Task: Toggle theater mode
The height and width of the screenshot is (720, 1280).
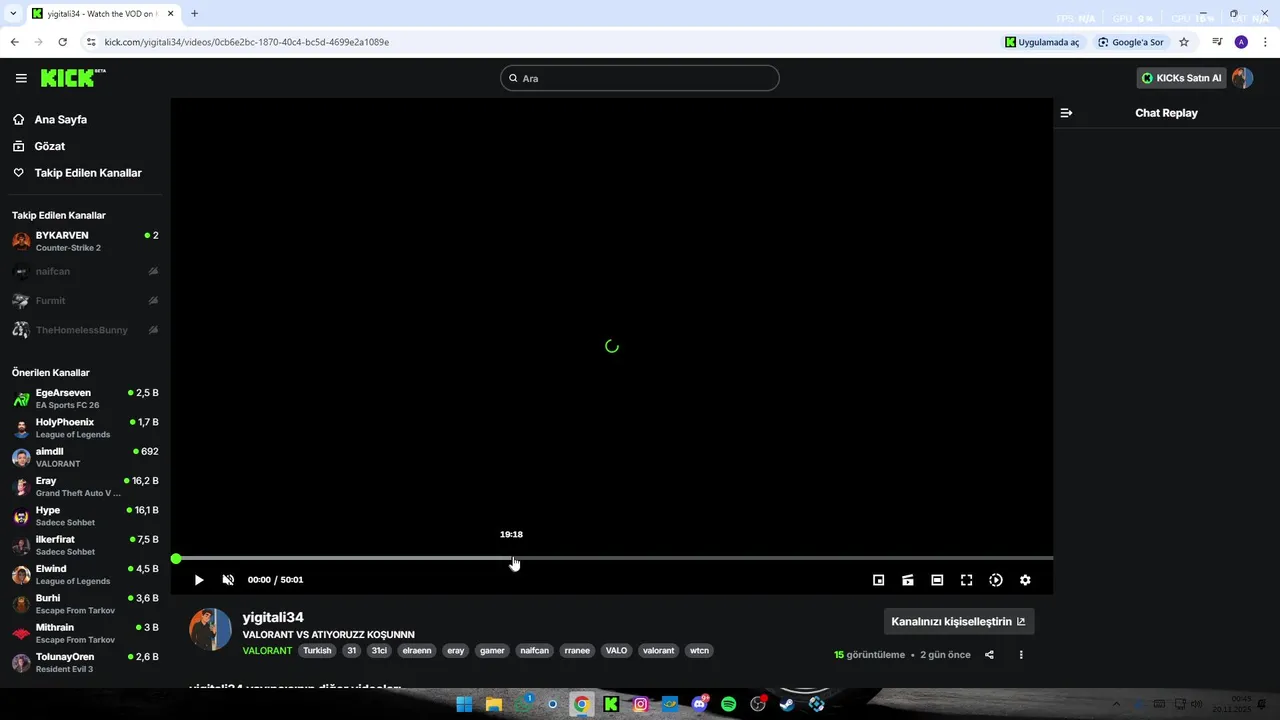Action: (x=937, y=580)
